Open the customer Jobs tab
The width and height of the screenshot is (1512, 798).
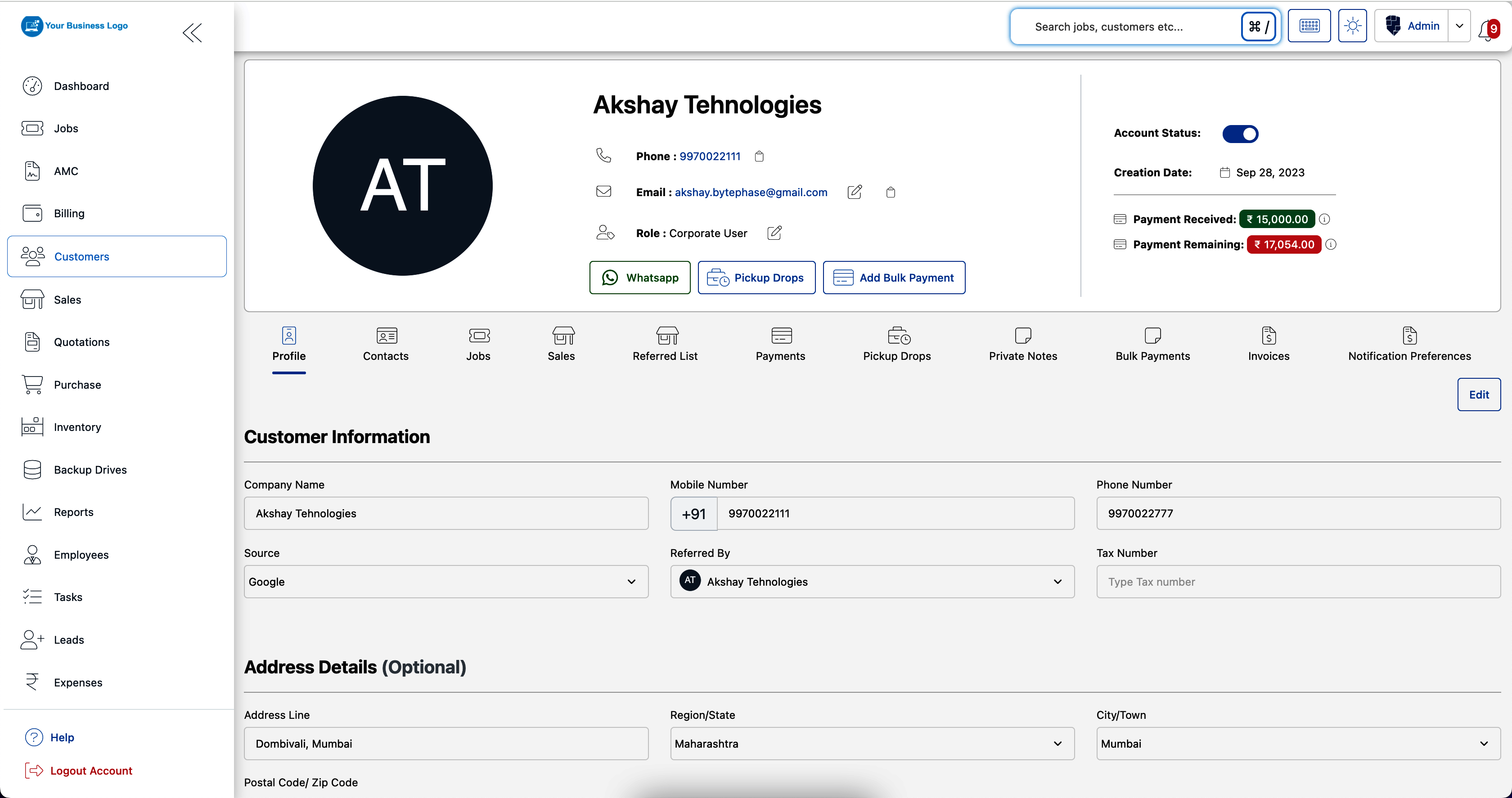478,345
